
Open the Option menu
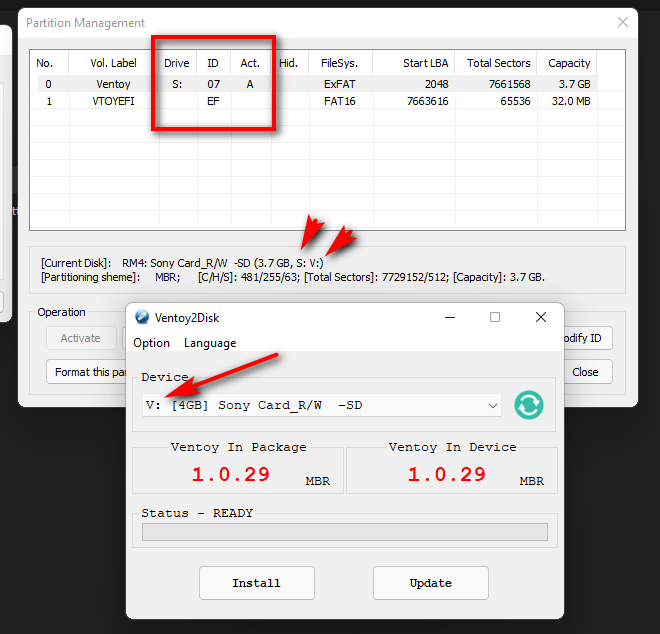click(x=151, y=343)
